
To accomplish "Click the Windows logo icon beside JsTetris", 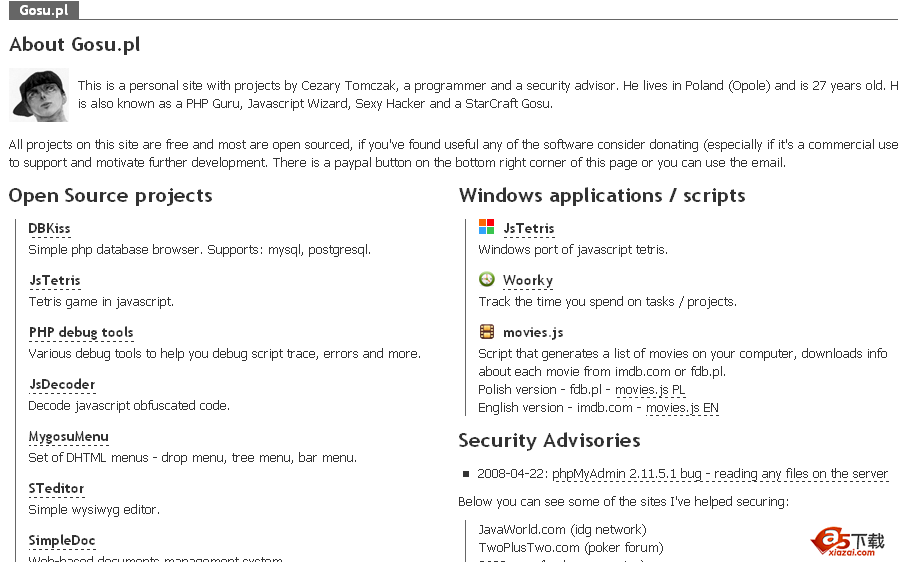I will point(486,228).
